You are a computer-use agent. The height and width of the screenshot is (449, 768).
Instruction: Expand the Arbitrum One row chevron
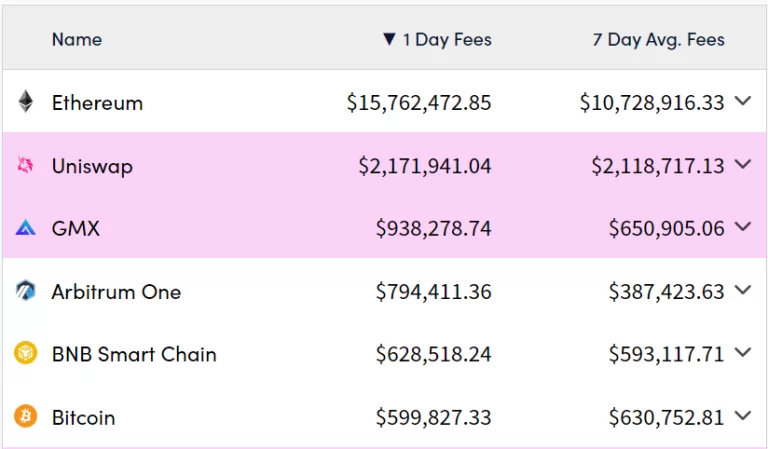pos(742,290)
